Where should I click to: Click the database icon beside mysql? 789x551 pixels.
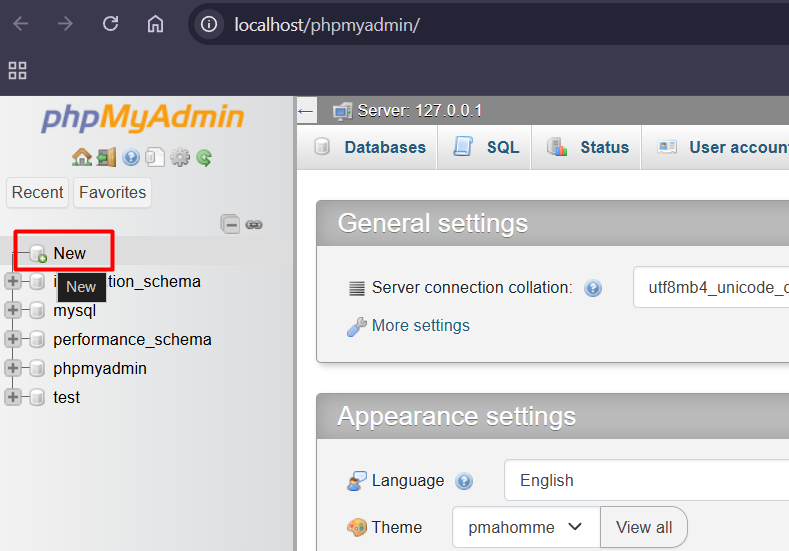(x=37, y=310)
